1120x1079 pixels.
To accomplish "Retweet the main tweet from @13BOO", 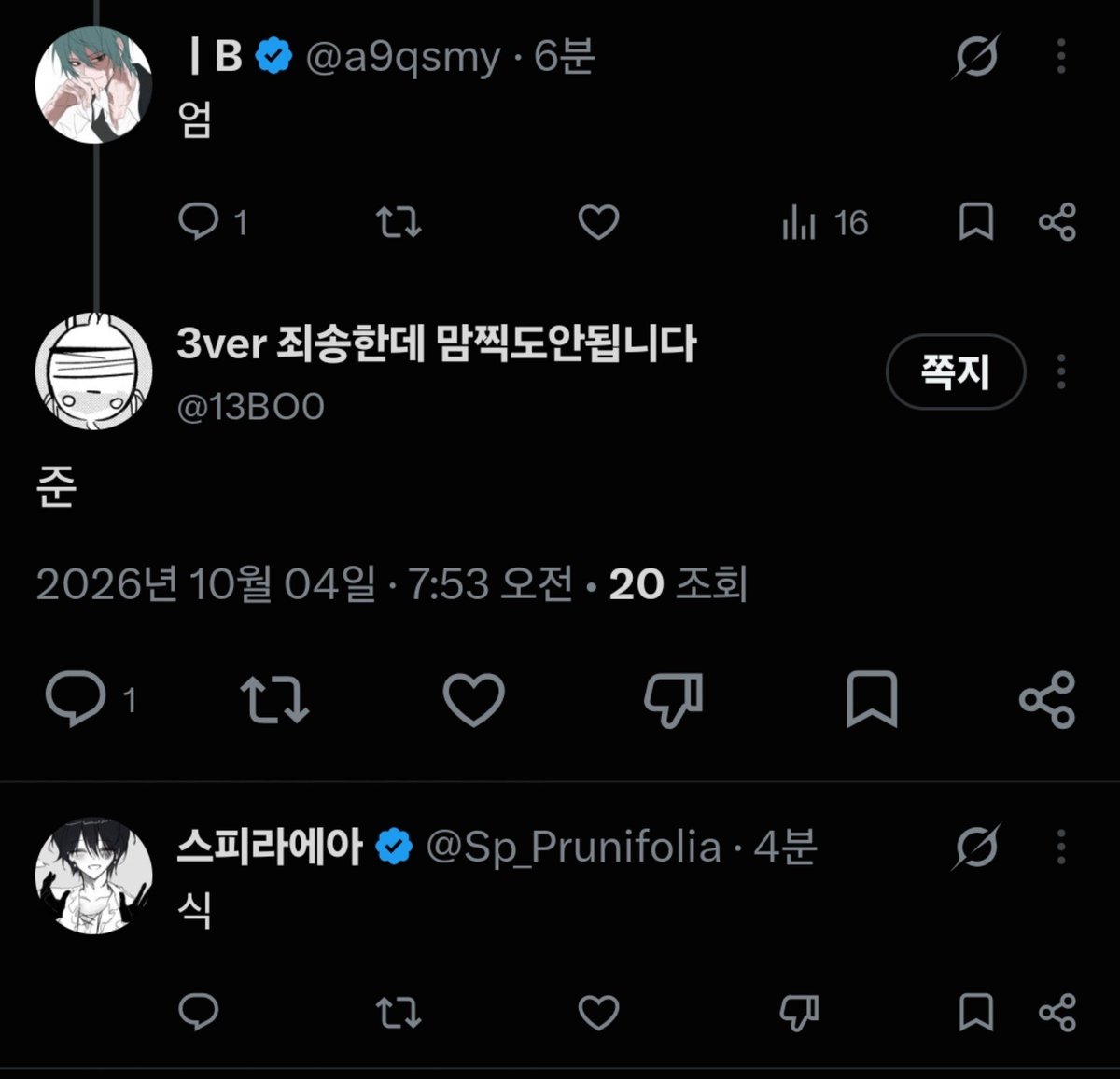I will click(274, 699).
